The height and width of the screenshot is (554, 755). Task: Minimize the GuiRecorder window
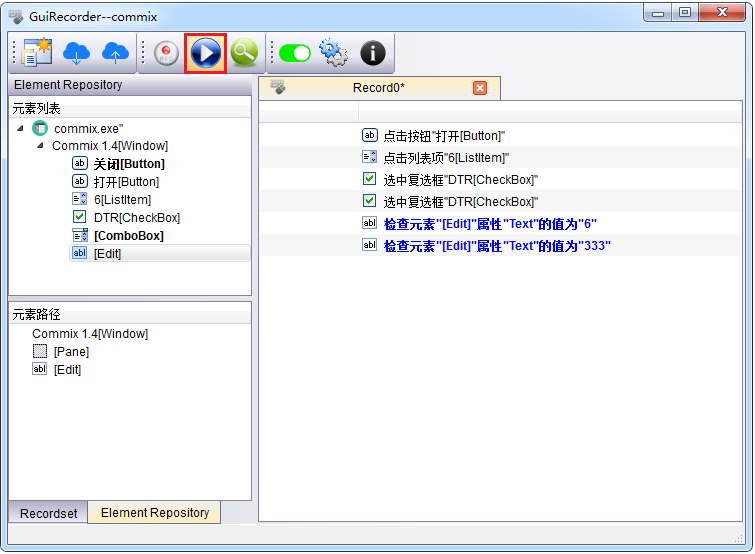click(x=658, y=13)
